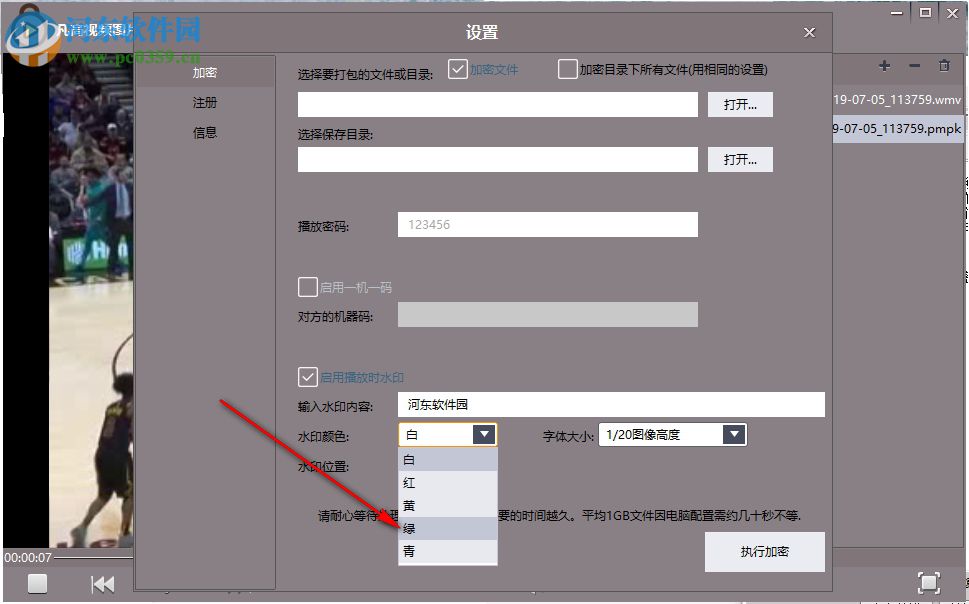
Task: Click the first 打开... browse button
Action: 740,104
